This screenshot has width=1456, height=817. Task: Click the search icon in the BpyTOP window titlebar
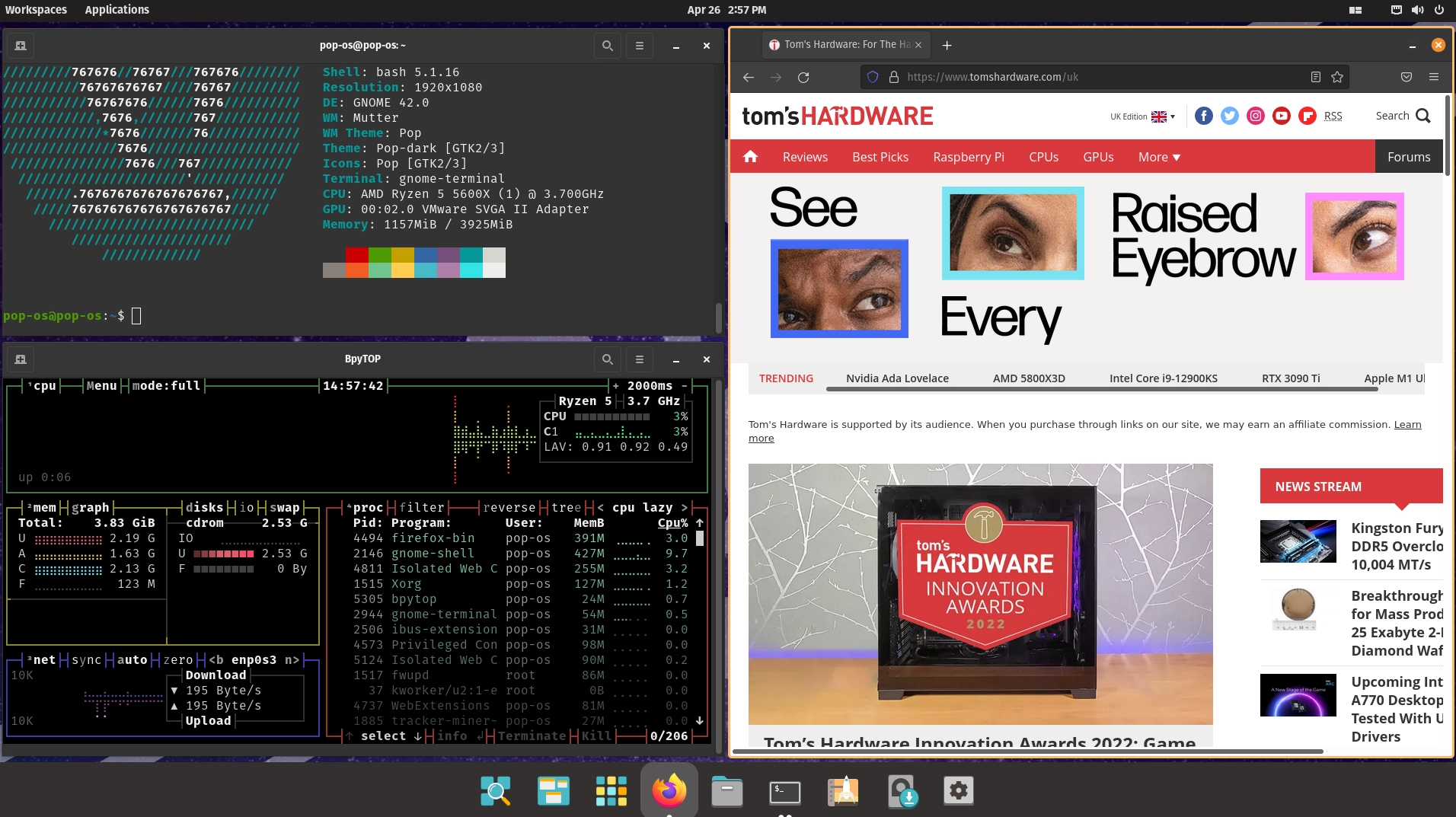[x=607, y=359]
